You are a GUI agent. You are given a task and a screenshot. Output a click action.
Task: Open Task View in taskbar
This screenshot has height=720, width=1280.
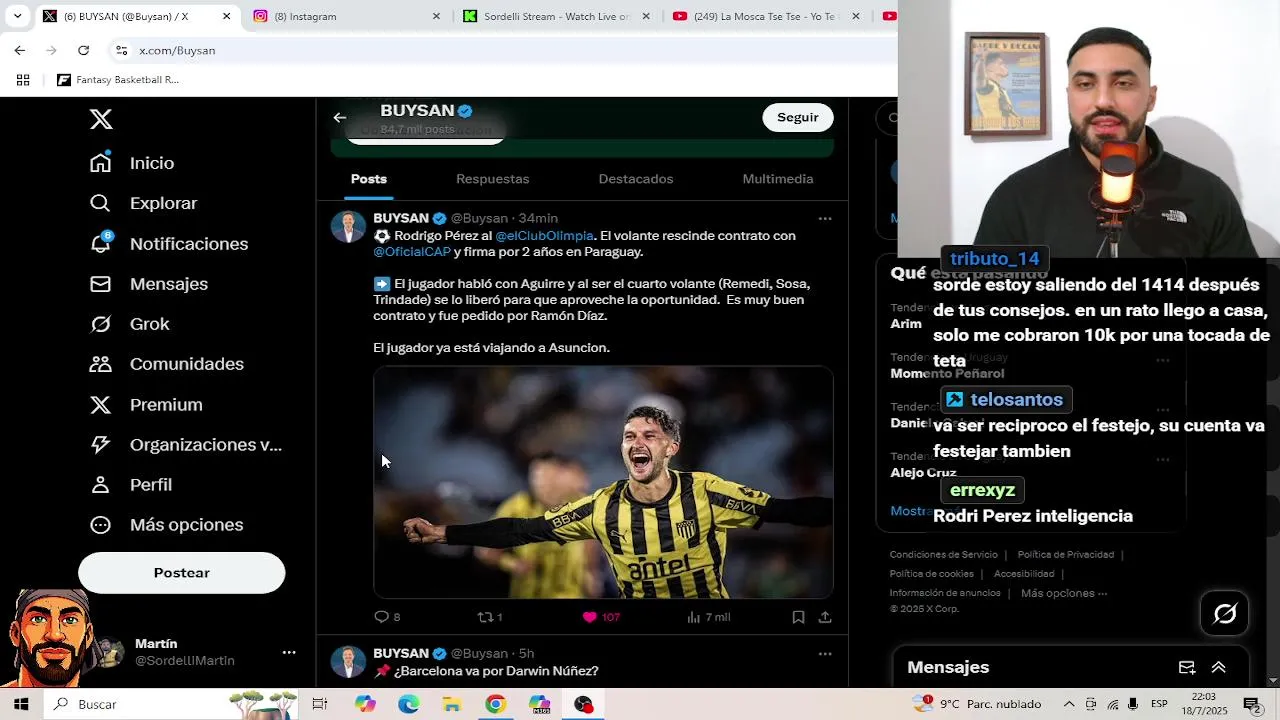pyautogui.click(x=320, y=704)
